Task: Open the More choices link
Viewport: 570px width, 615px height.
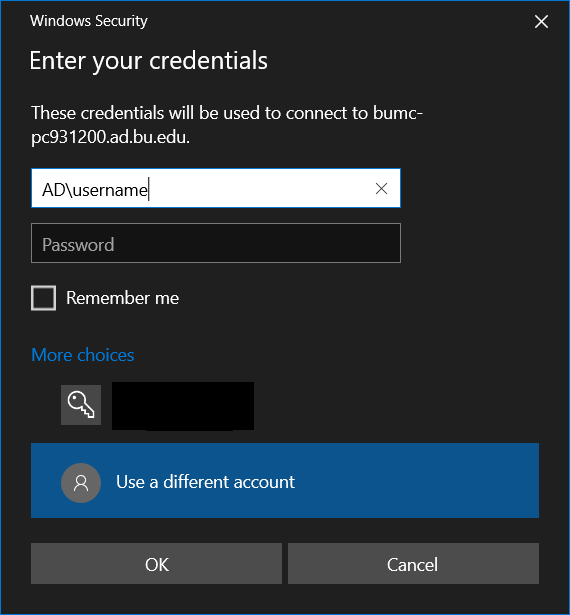Action: click(83, 355)
